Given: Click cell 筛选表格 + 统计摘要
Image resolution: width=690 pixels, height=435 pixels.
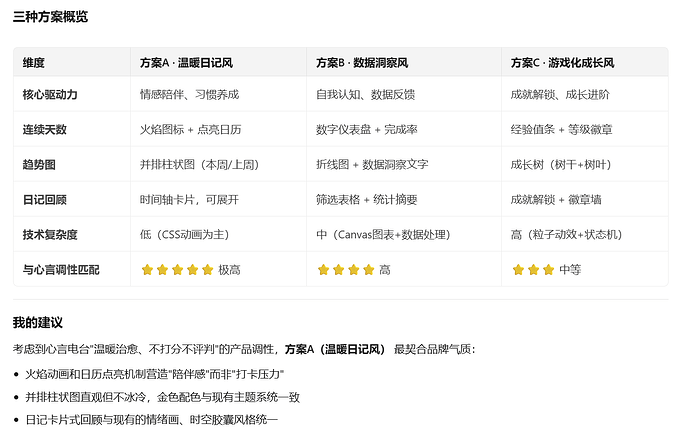Looking at the screenshot, I should [367, 200].
